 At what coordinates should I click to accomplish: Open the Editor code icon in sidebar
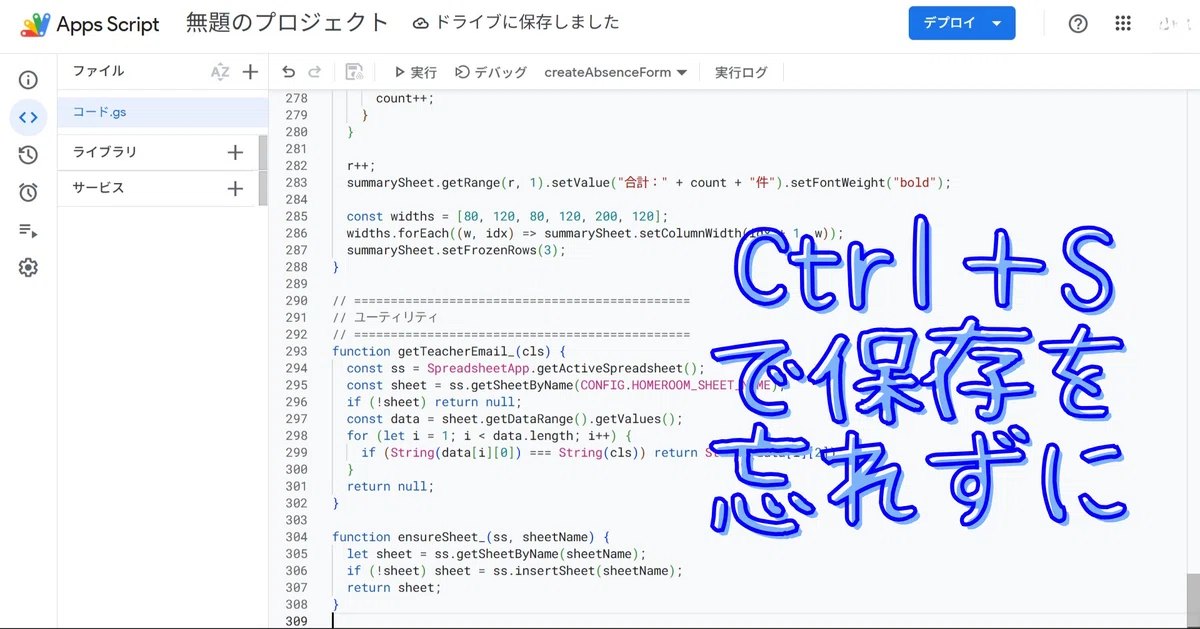coord(28,117)
